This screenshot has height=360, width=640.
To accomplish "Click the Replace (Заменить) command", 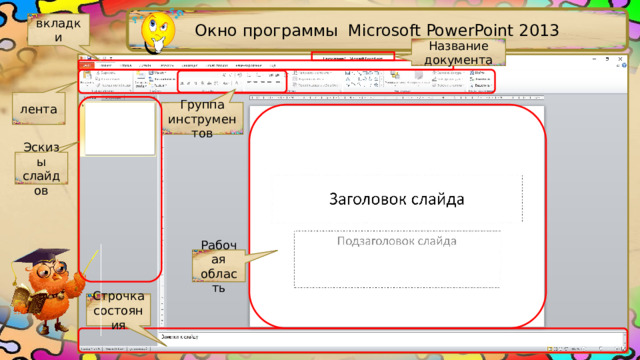I will [480, 79].
